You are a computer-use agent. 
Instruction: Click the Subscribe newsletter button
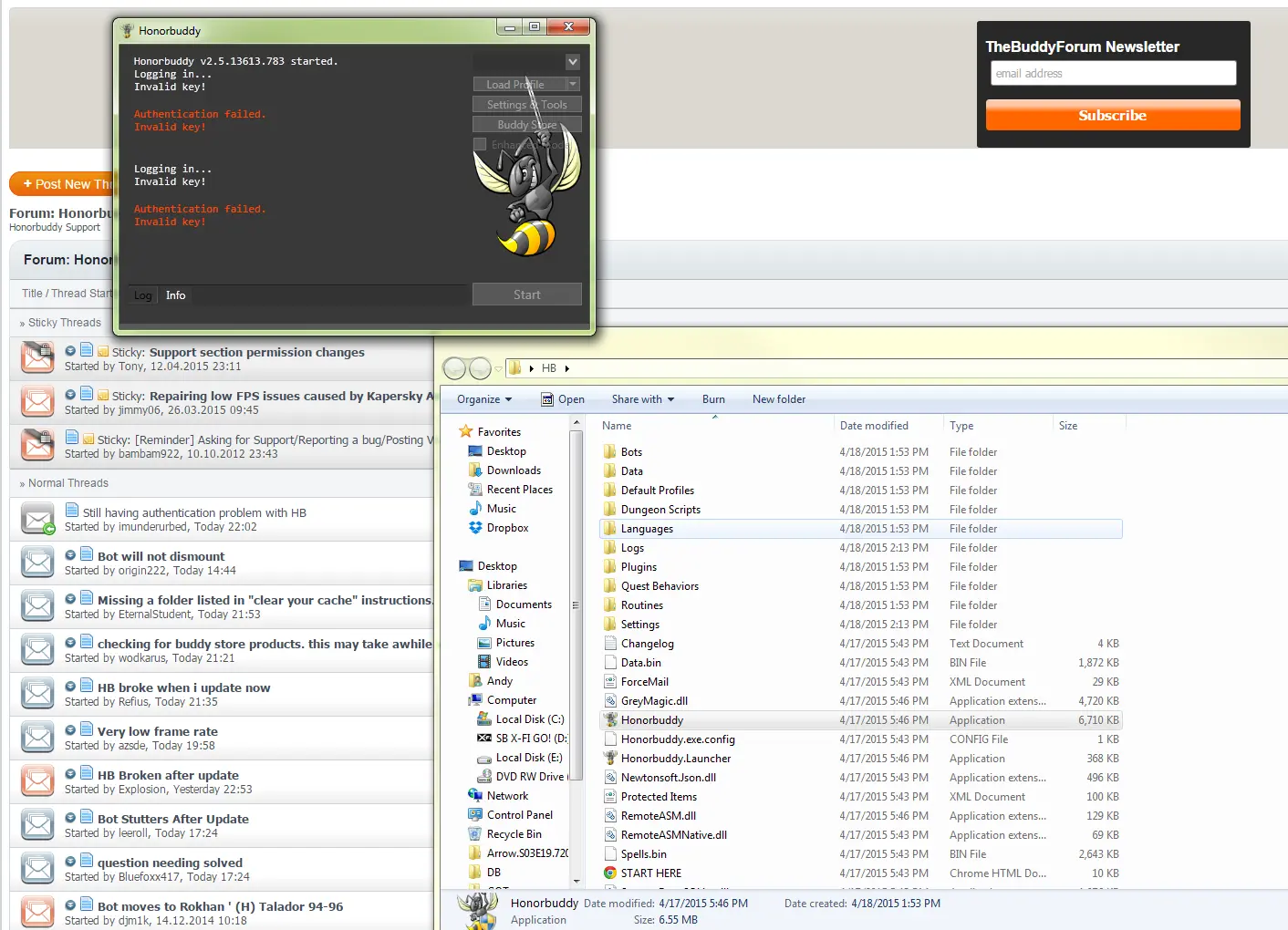[1113, 115]
